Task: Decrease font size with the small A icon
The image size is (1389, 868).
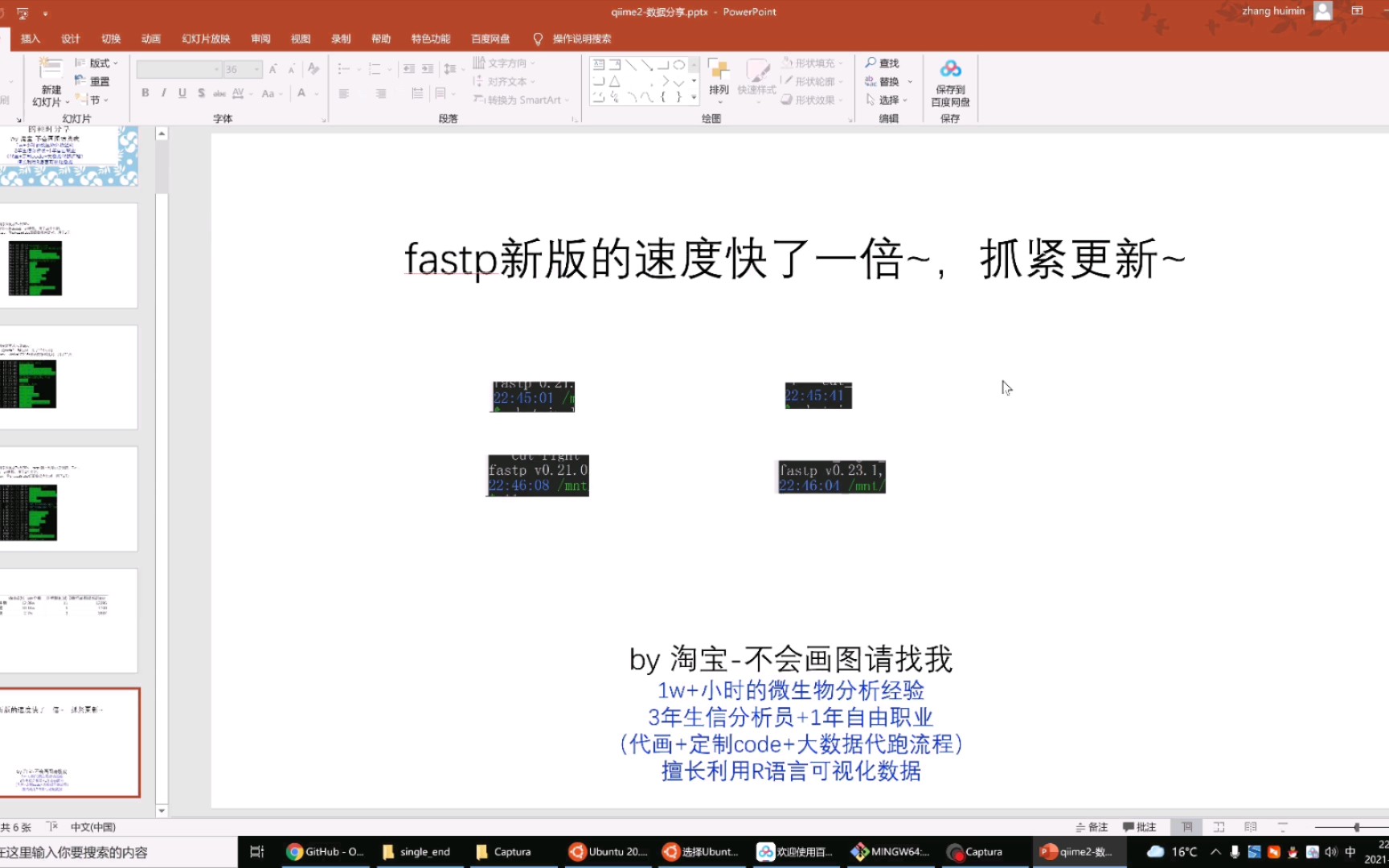Action: pos(292,69)
